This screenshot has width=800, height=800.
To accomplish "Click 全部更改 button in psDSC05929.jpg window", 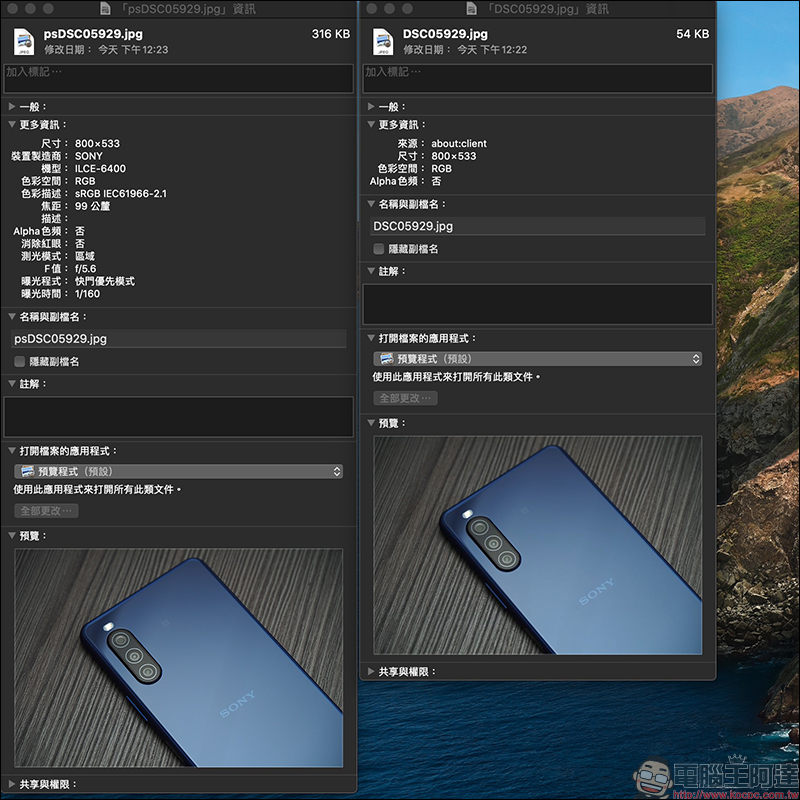I will pos(46,511).
